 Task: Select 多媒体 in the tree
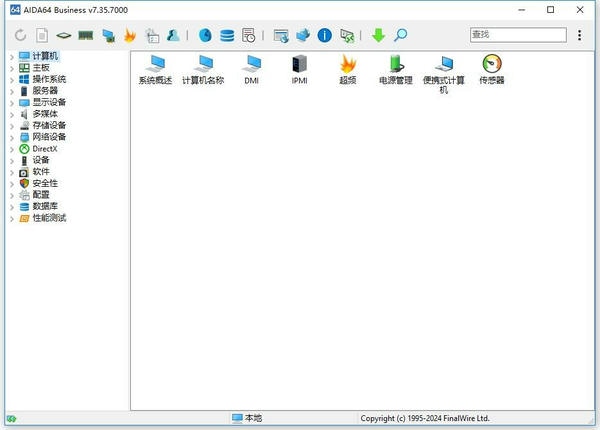point(45,114)
